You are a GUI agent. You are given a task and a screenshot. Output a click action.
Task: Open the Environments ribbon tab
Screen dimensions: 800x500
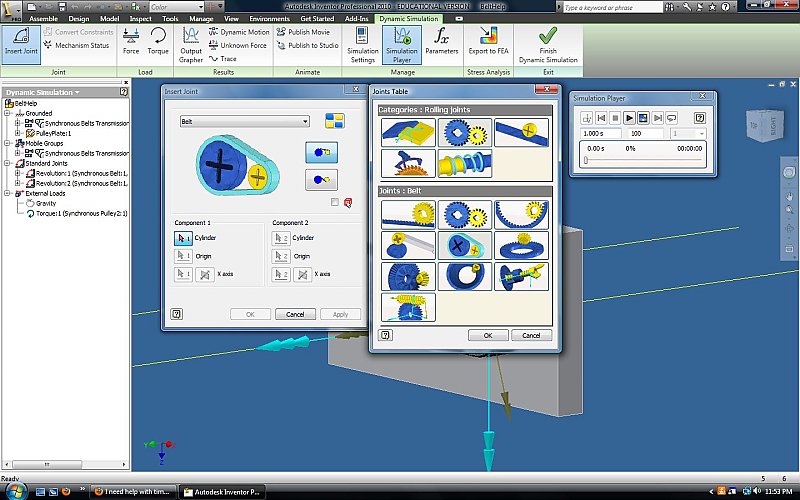[269, 18]
